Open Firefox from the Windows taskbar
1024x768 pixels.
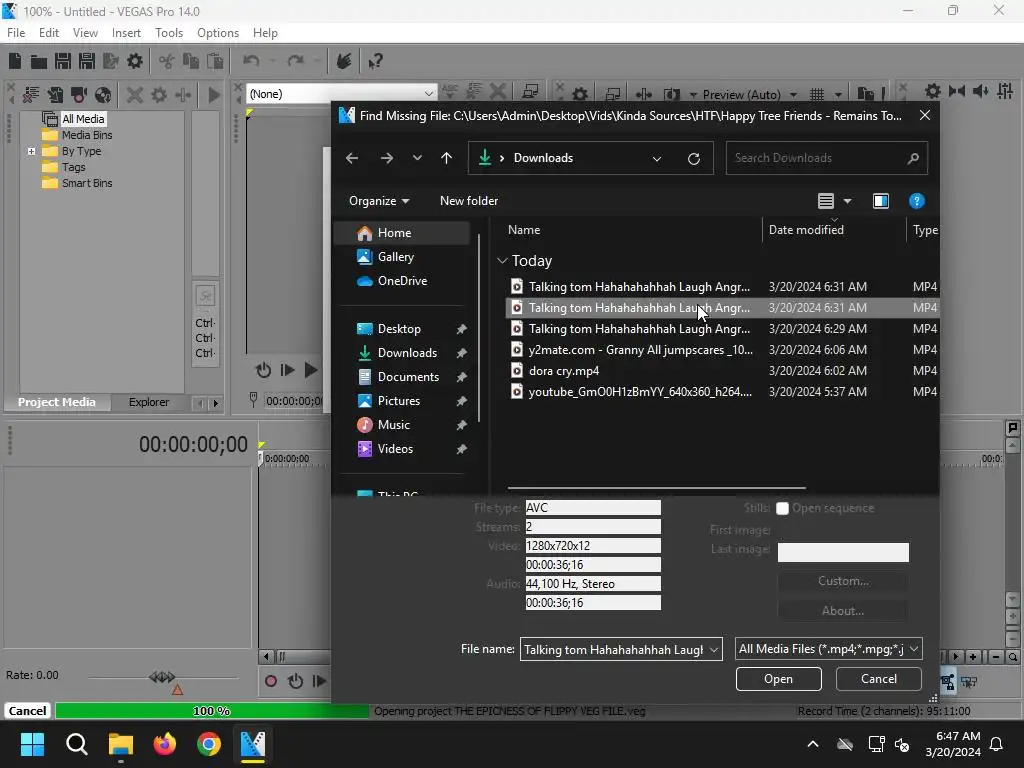(x=165, y=744)
